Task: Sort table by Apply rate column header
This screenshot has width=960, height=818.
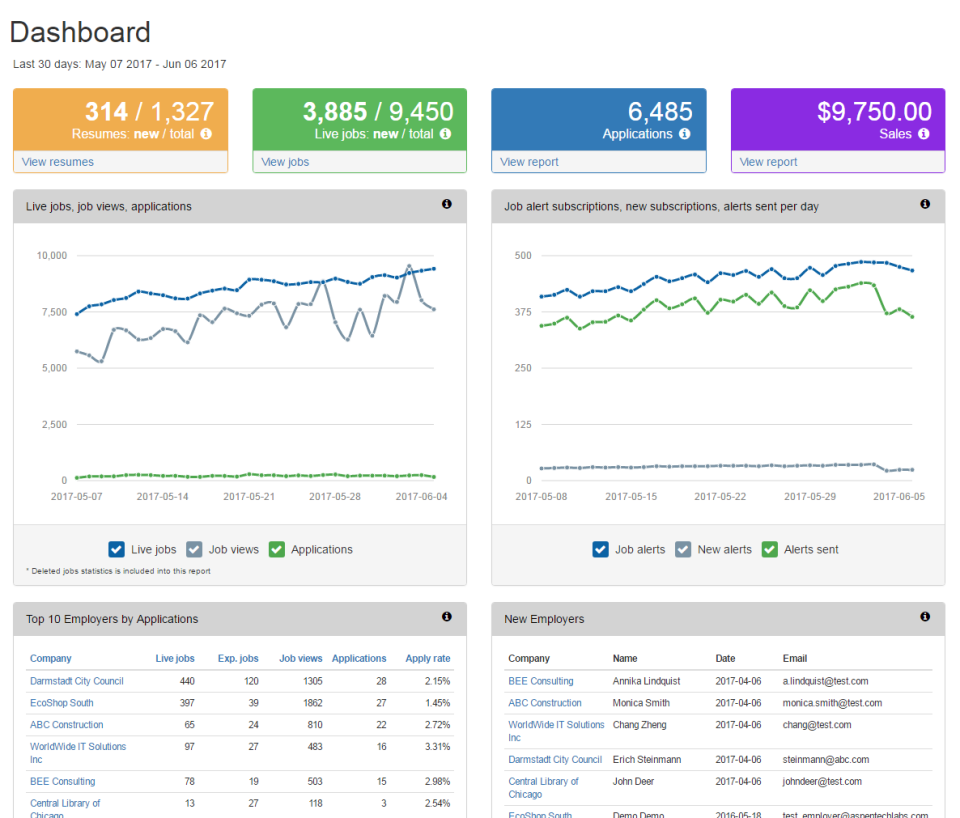Action: (428, 658)
